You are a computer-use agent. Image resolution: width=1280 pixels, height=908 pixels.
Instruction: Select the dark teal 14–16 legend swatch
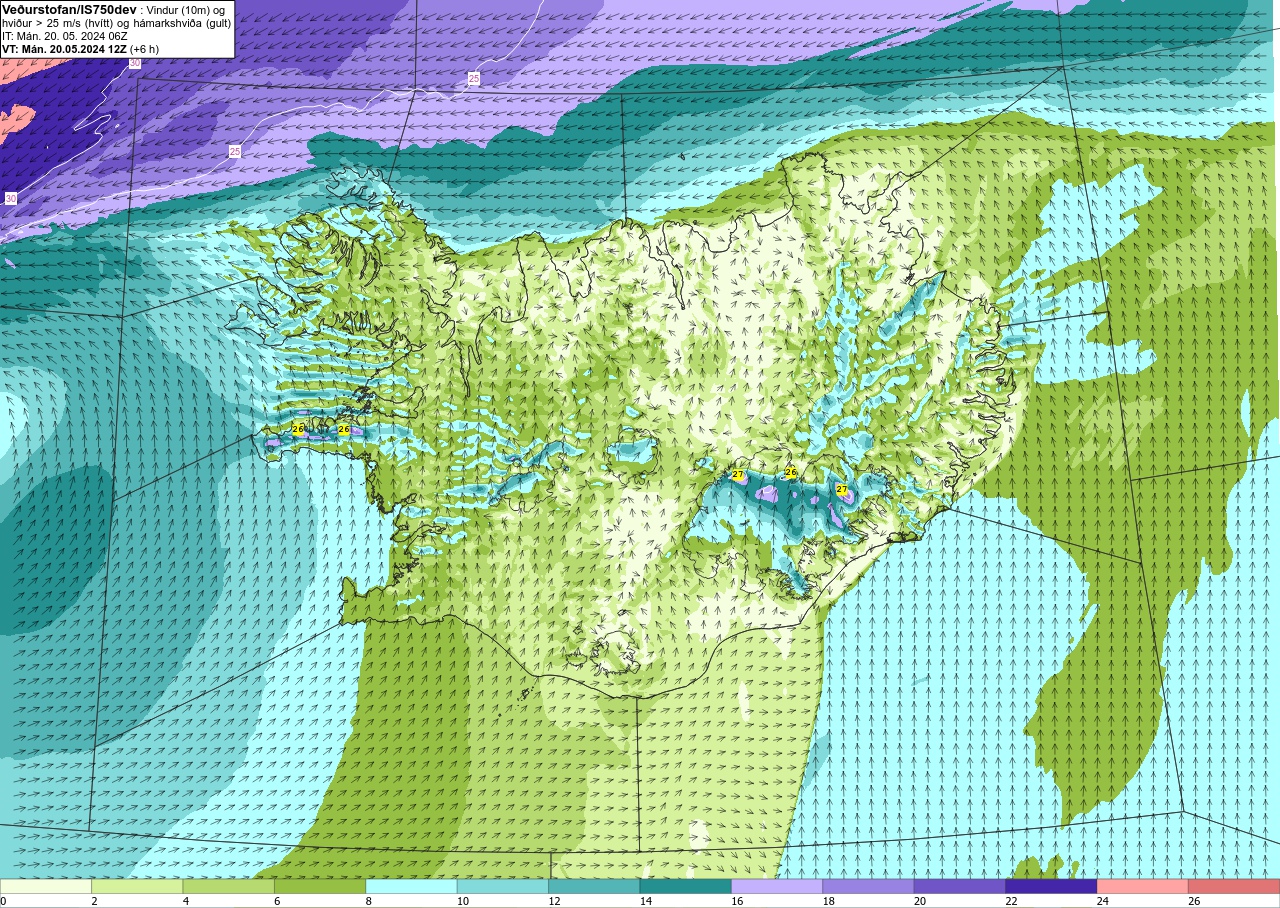tap(686, 886)
